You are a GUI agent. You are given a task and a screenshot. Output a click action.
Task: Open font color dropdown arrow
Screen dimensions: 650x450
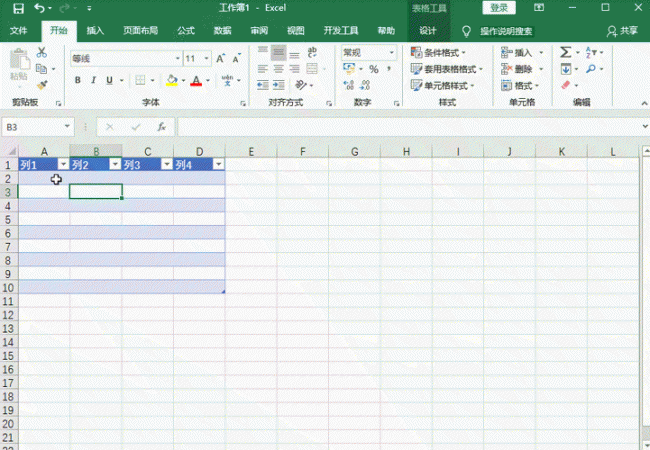click(x=208, y=80)
